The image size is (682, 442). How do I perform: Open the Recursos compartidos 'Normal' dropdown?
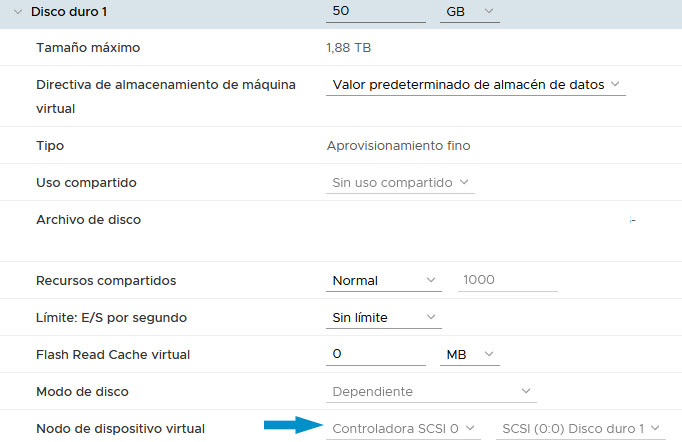(x=384, y=281)
